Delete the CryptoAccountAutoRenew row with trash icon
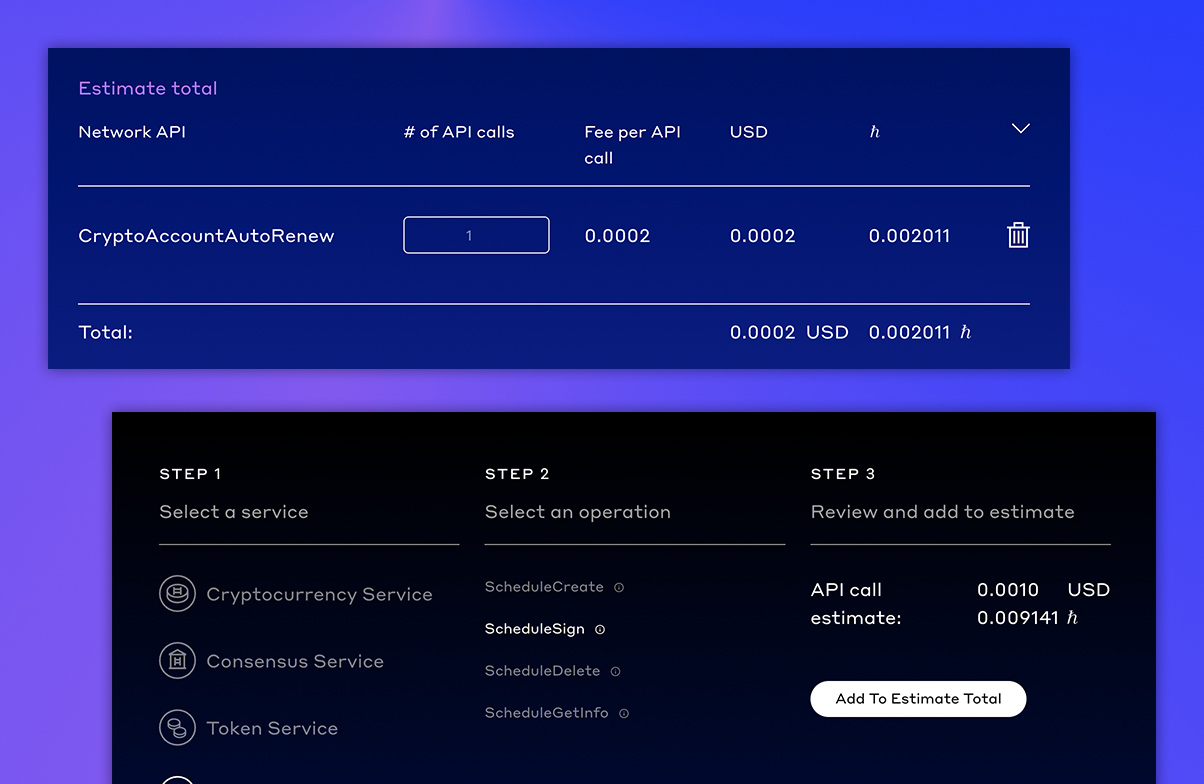This screenshot has height=784, width=1204. point(1018,235)
